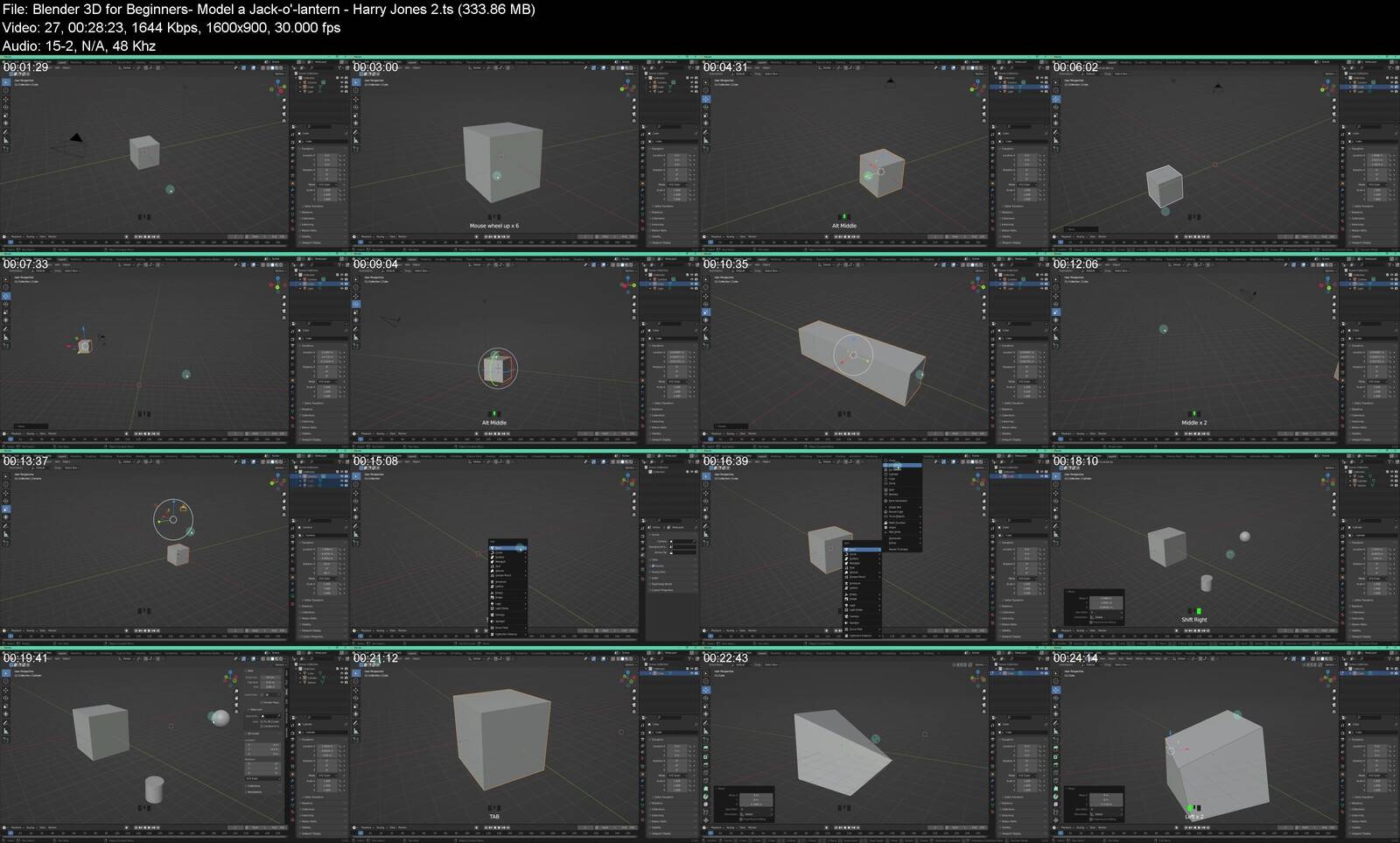This screenshot has width=1400, height=843.
Task: Open Playback menu in 00:01:29 timeline
Action: coord(17,236)
